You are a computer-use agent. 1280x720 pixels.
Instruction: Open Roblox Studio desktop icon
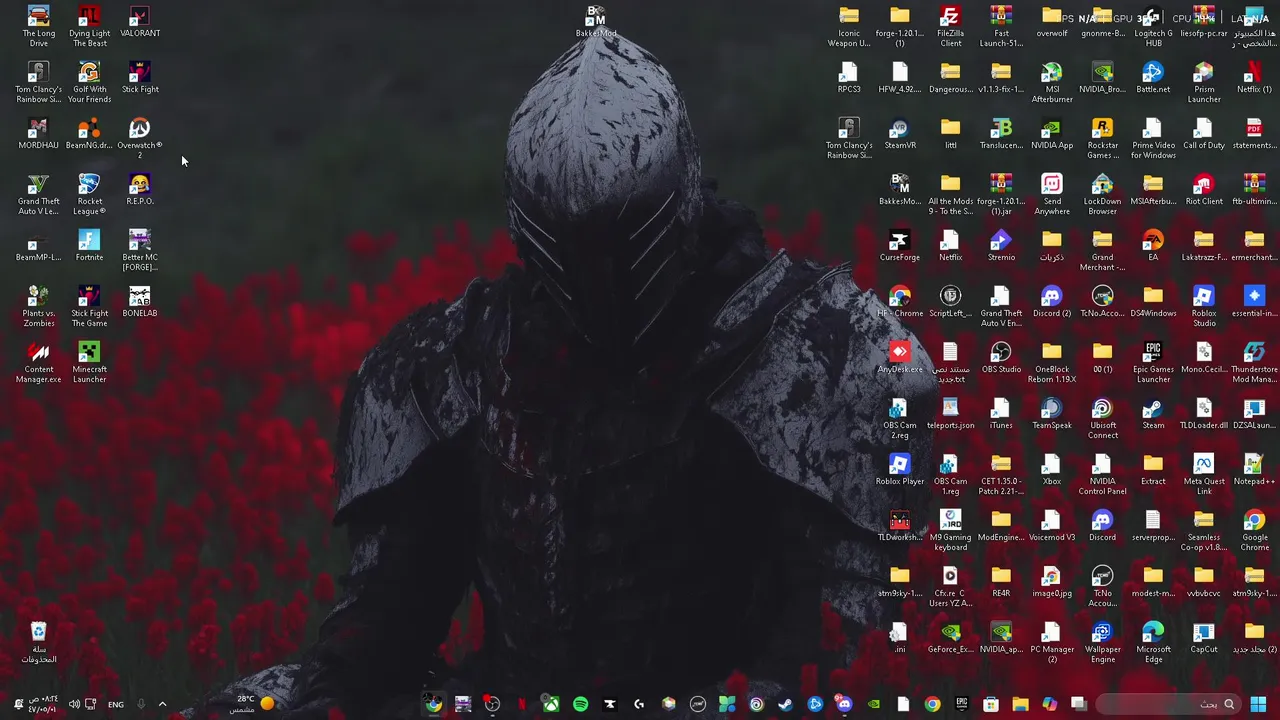(x=1204, y=306)
